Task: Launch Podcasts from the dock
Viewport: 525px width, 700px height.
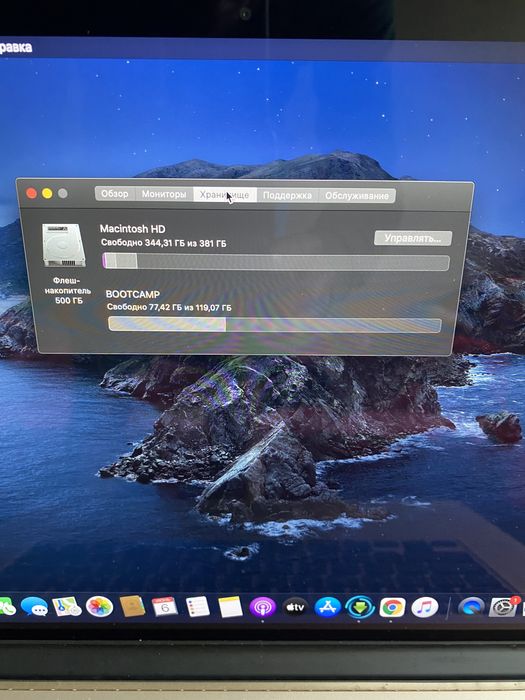Action: tap(262, 607)
